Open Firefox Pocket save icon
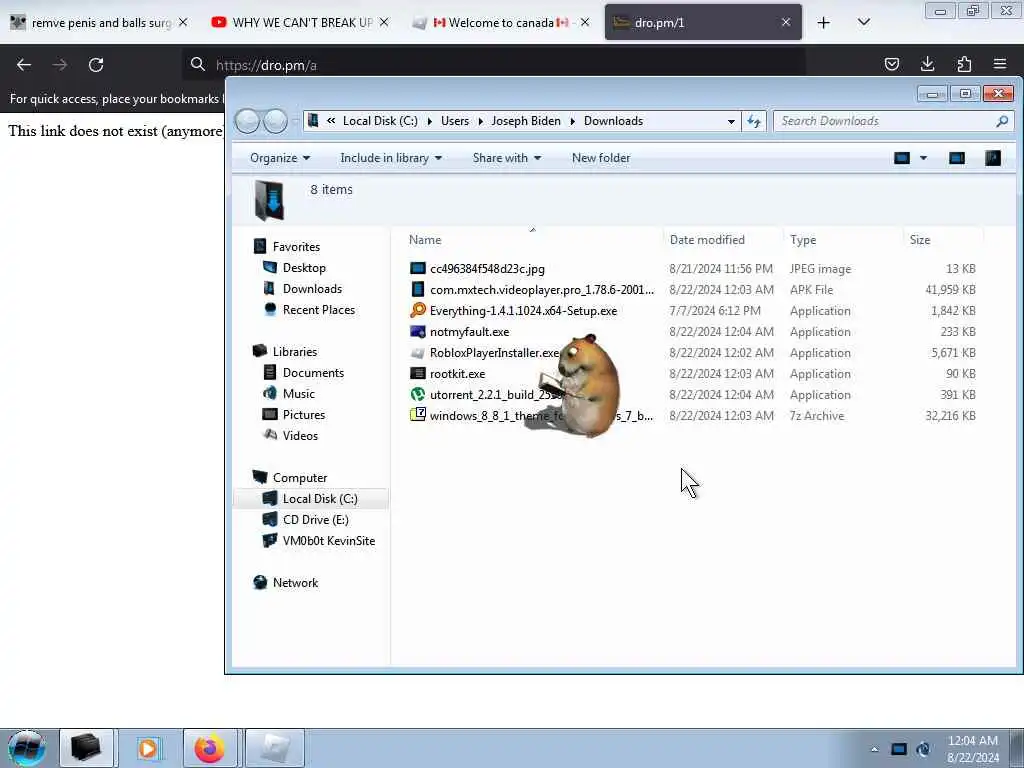The width and height of the screenshot is (1024, 768). coord(891,64)
